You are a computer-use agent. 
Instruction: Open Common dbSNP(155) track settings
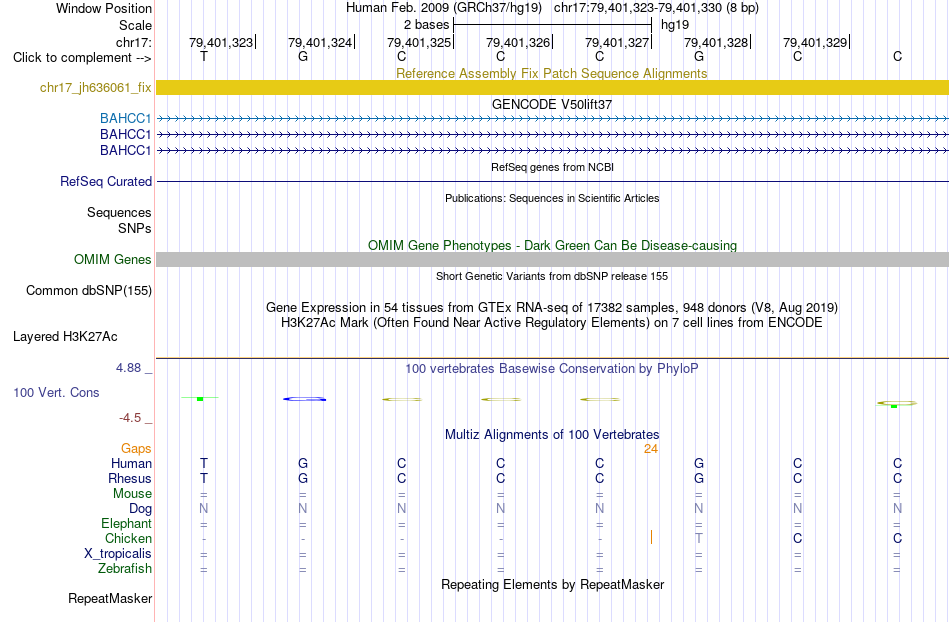89,290
